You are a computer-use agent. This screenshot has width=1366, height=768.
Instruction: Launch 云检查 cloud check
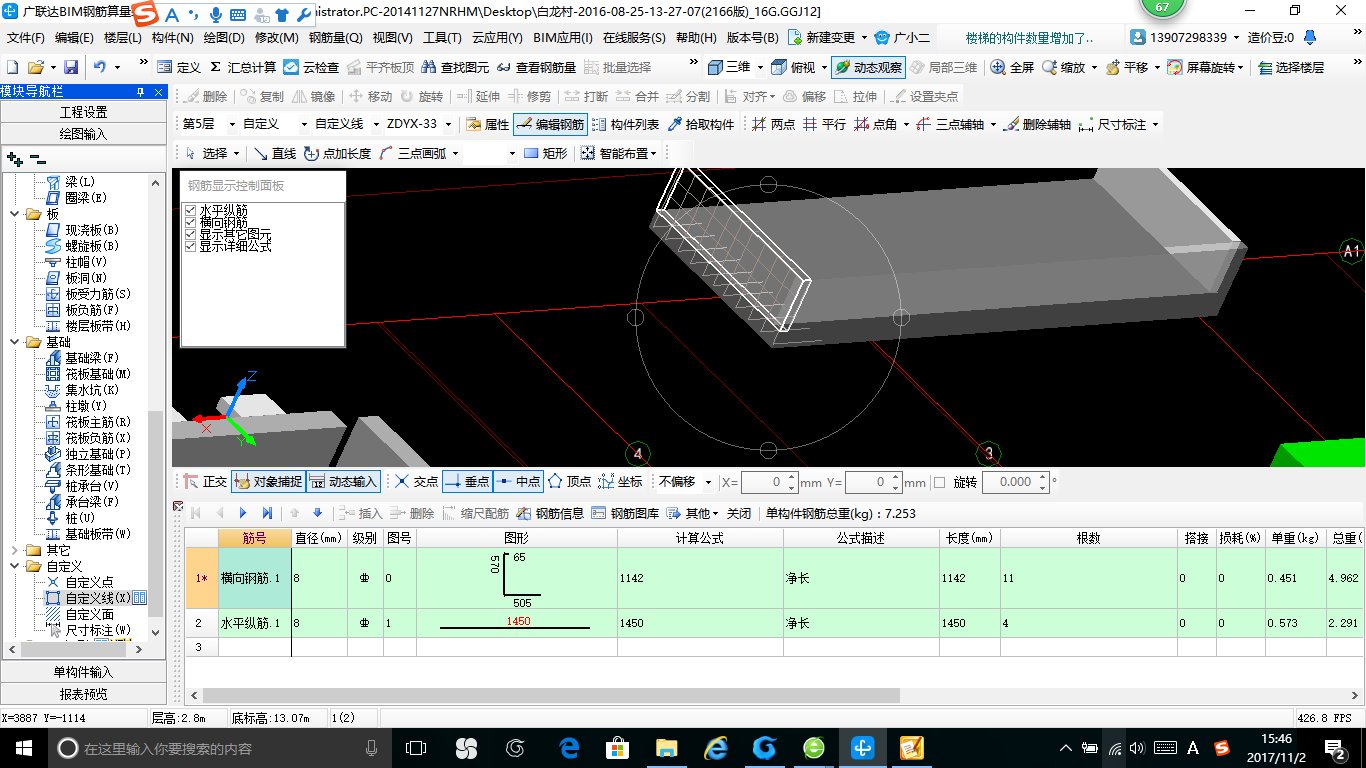pyautogui.click(x=312, y=67)
